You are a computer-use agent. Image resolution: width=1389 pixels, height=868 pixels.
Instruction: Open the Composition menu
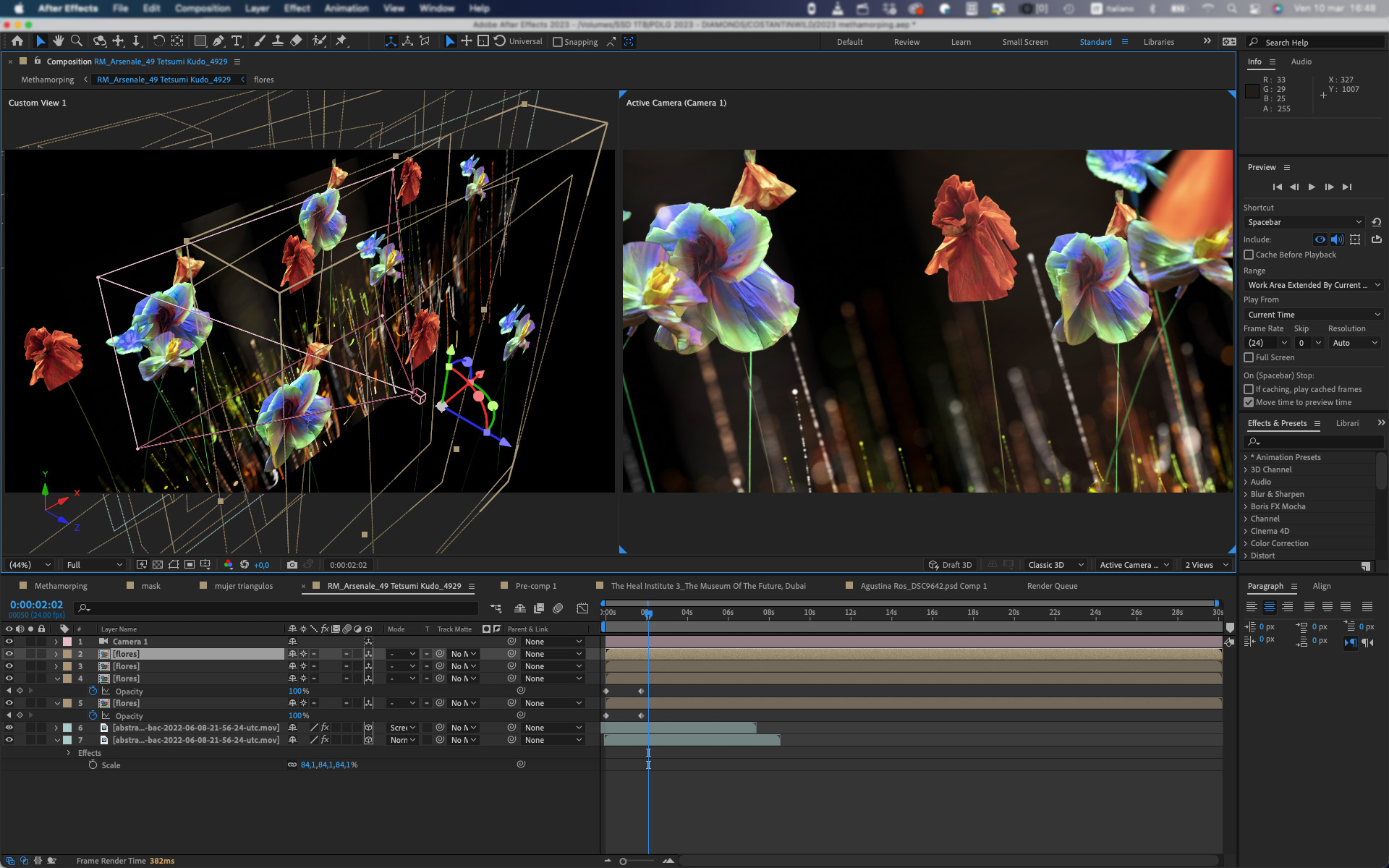[x=203, y=8]
